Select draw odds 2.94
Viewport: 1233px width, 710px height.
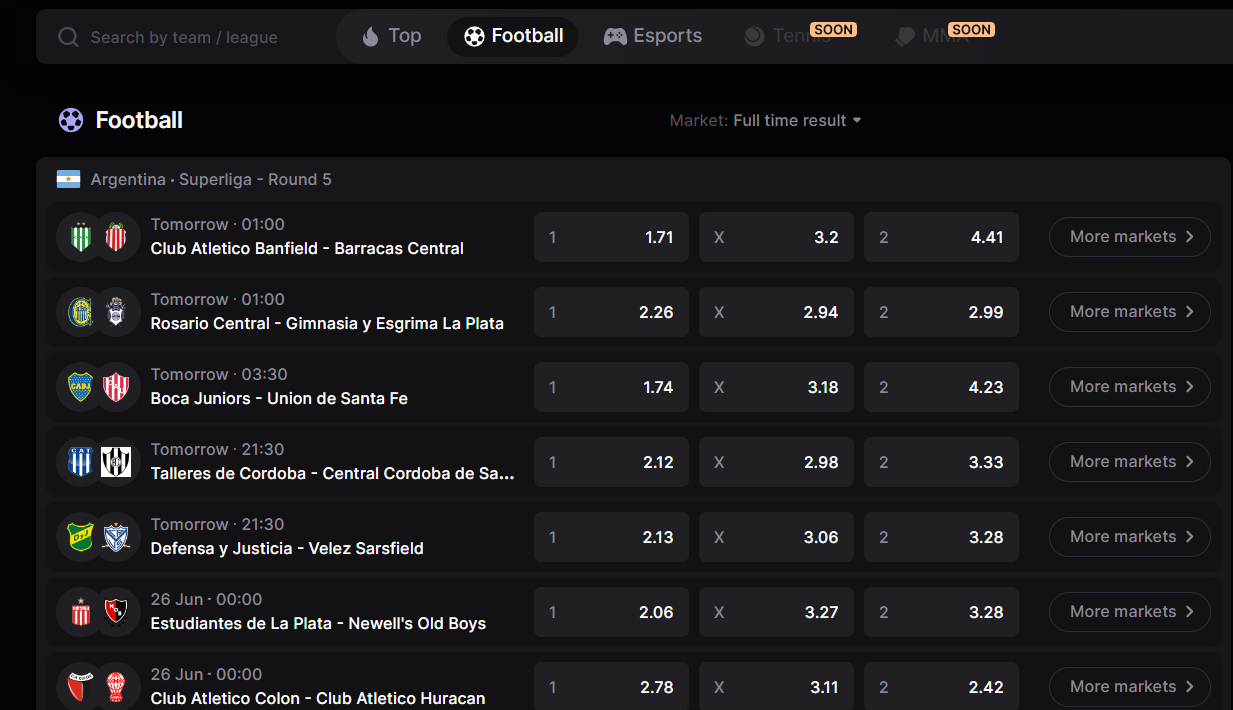coord(776,312)
